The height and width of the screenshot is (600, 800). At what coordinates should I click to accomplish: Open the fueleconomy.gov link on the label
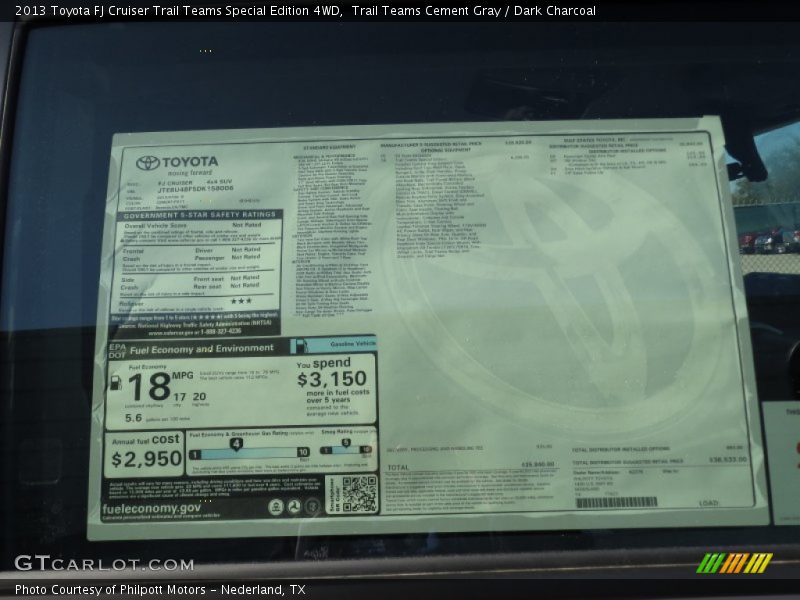pyautogui.click(x=151, y=508)
